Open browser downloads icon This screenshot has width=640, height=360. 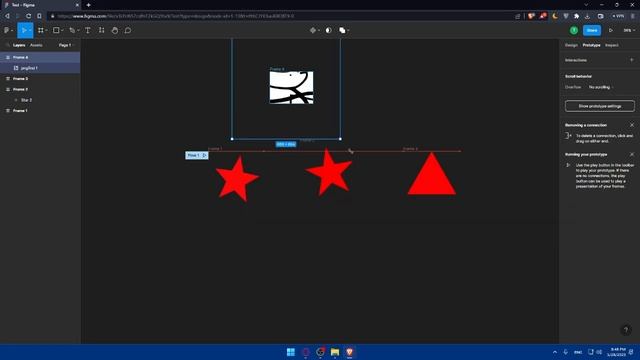[x=587, y=16]
